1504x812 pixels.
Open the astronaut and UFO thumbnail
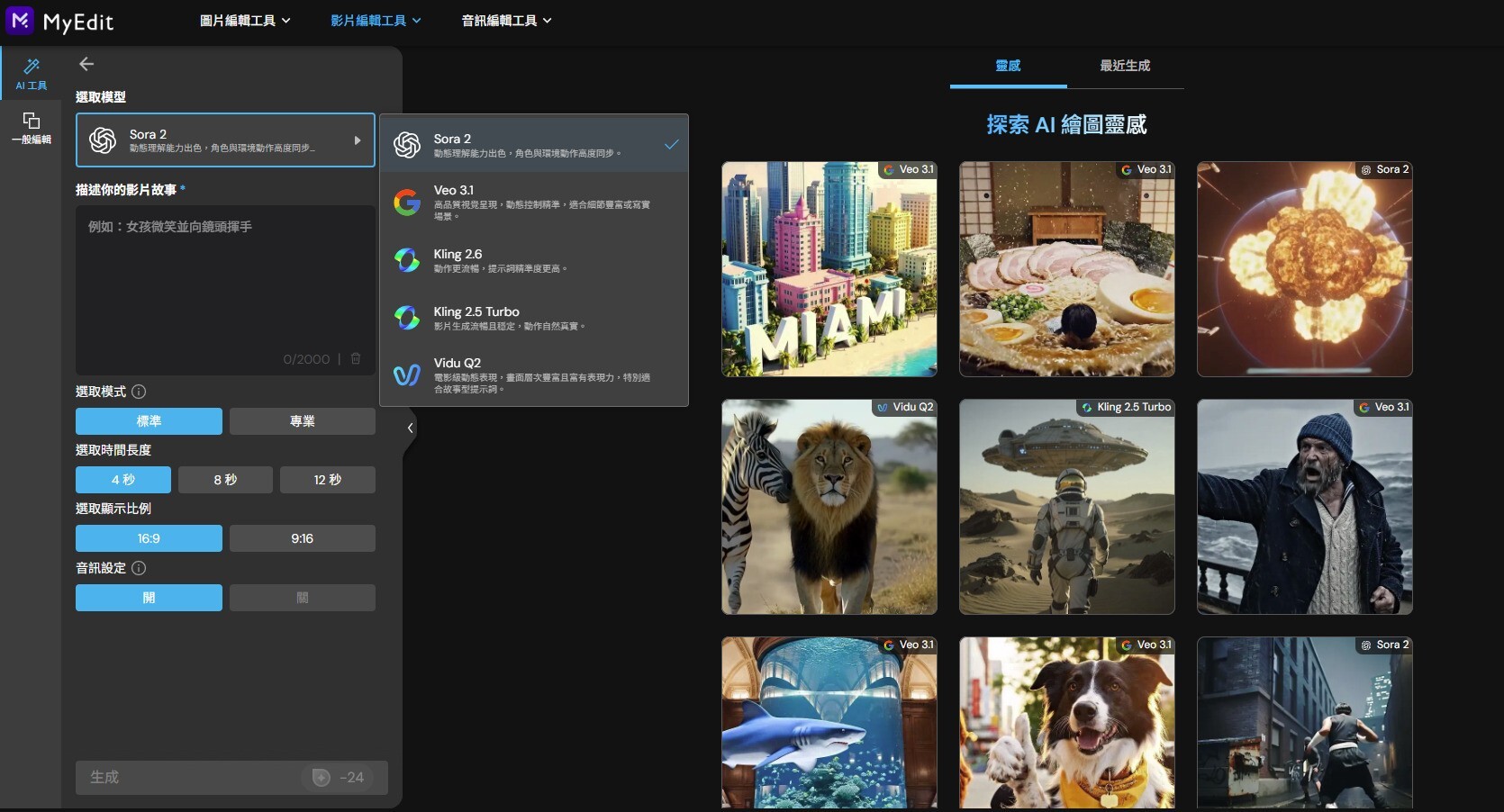pos(1067,507)
